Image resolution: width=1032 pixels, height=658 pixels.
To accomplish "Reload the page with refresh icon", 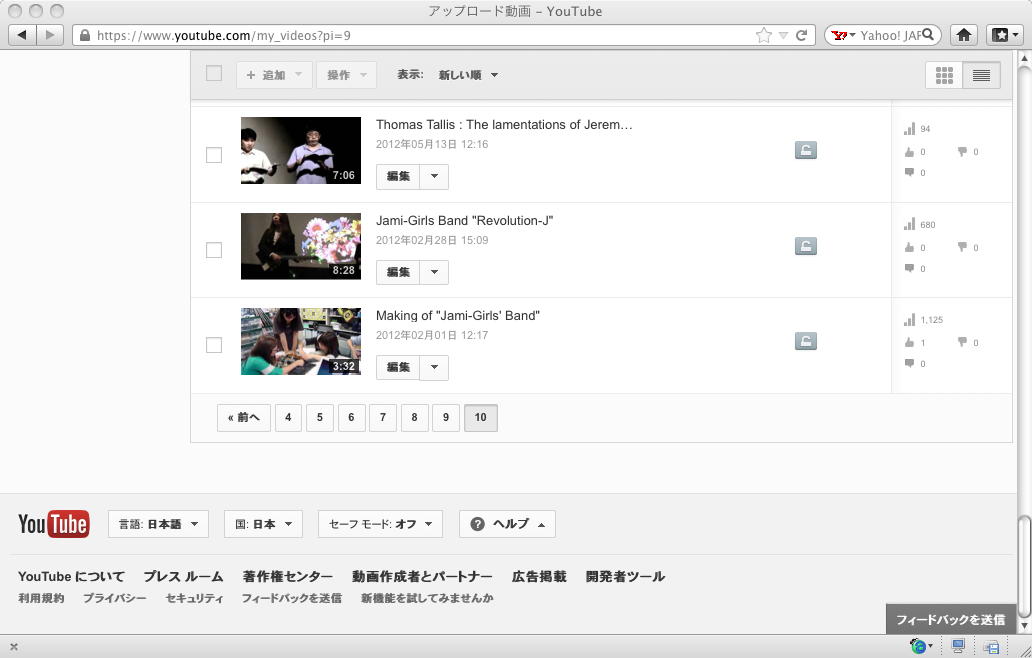I will click(801, 35).
